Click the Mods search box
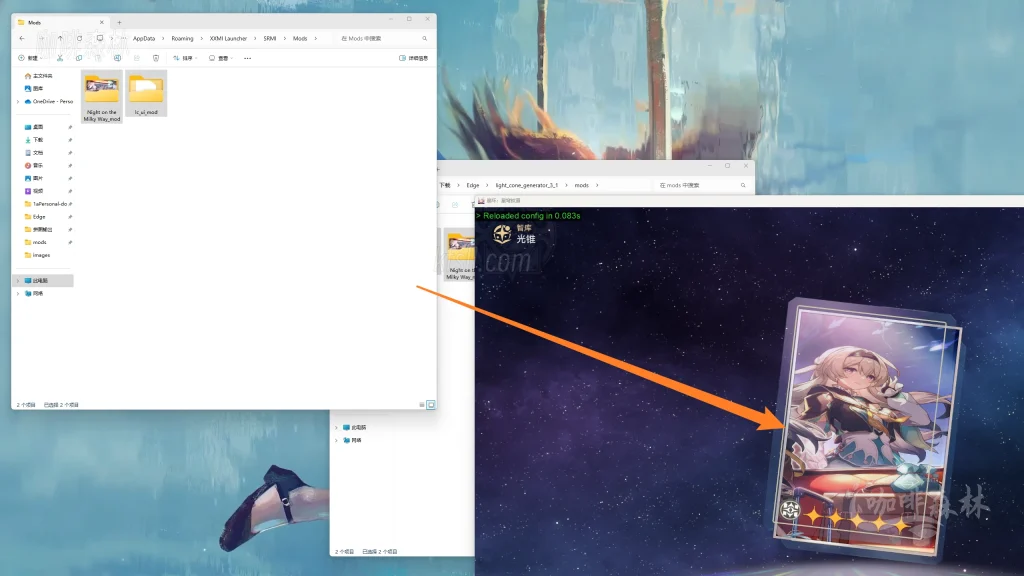The height and width of the screenshot is (576, 1024). pos(385,38)
